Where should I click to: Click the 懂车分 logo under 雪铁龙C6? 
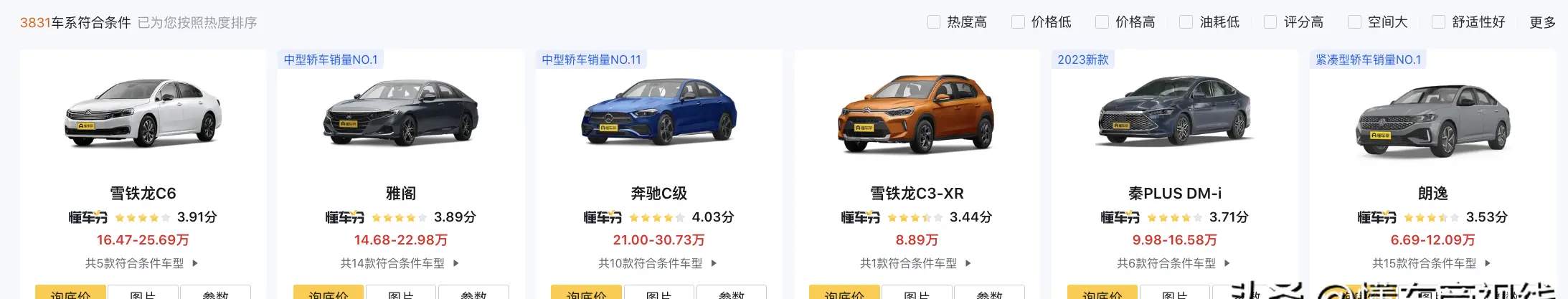(x=88, y=217)
